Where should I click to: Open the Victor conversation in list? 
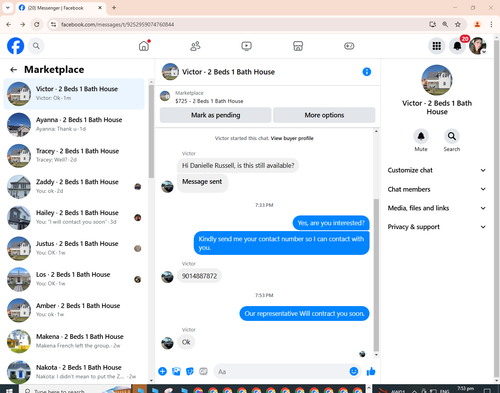click(74, 94)
